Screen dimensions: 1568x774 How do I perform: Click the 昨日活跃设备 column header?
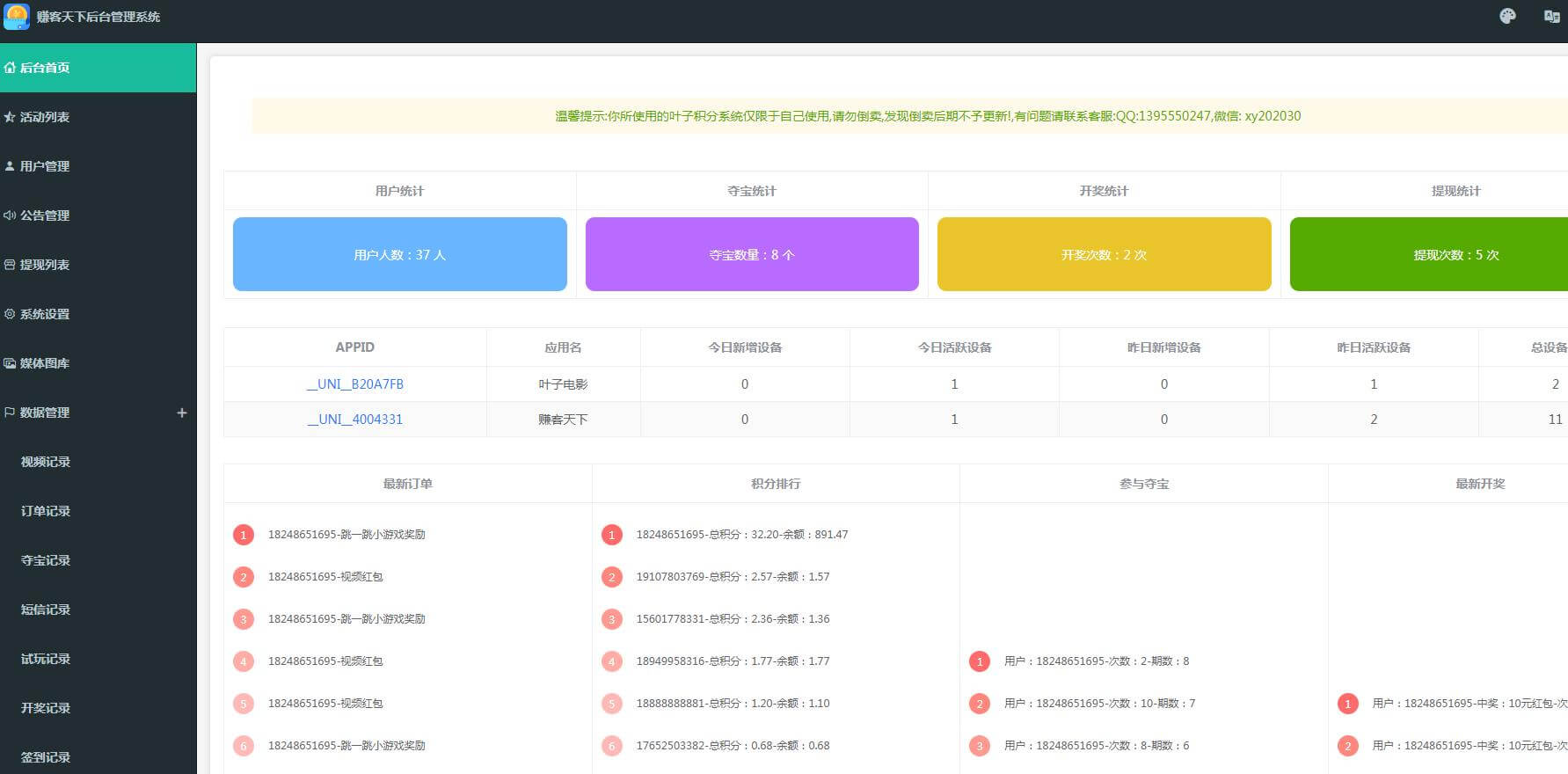click(x=1374, y=347)
